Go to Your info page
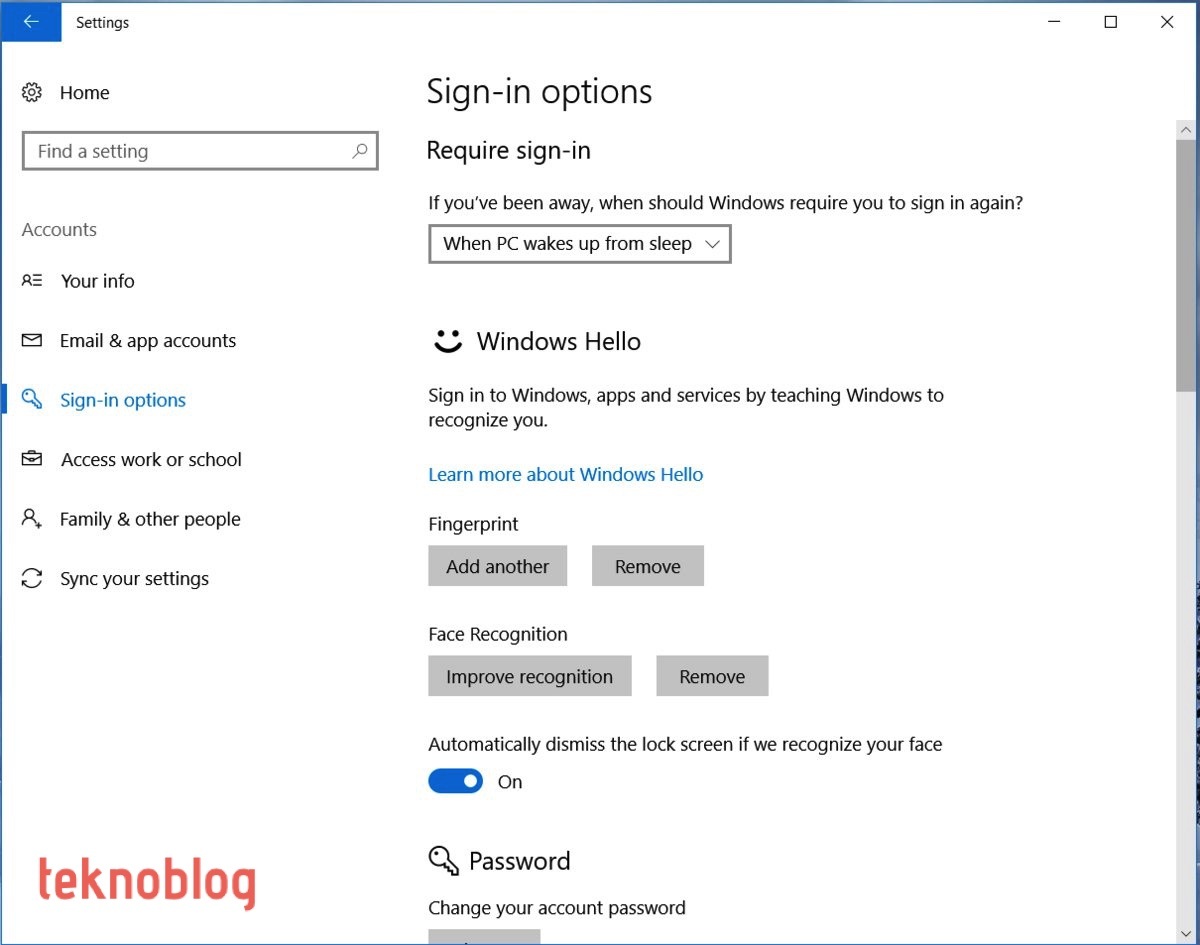This screenshot has width=1200, height=945. click(97, 281)
